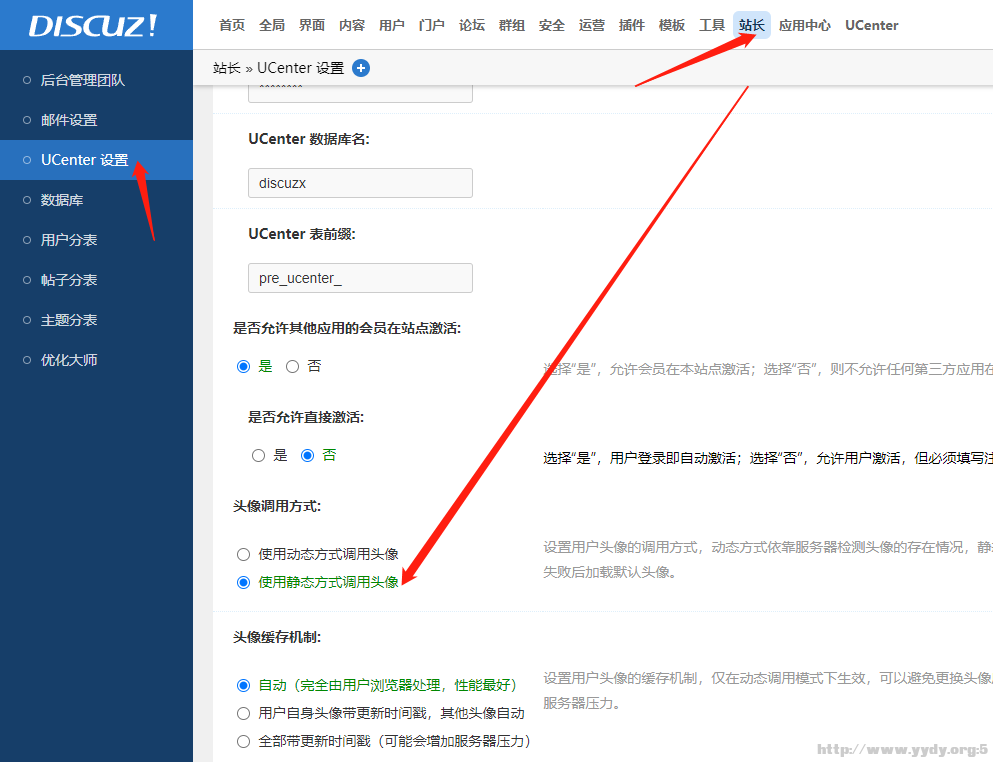
Task: Open the 界面 top menu
Action: pos(312,25)
